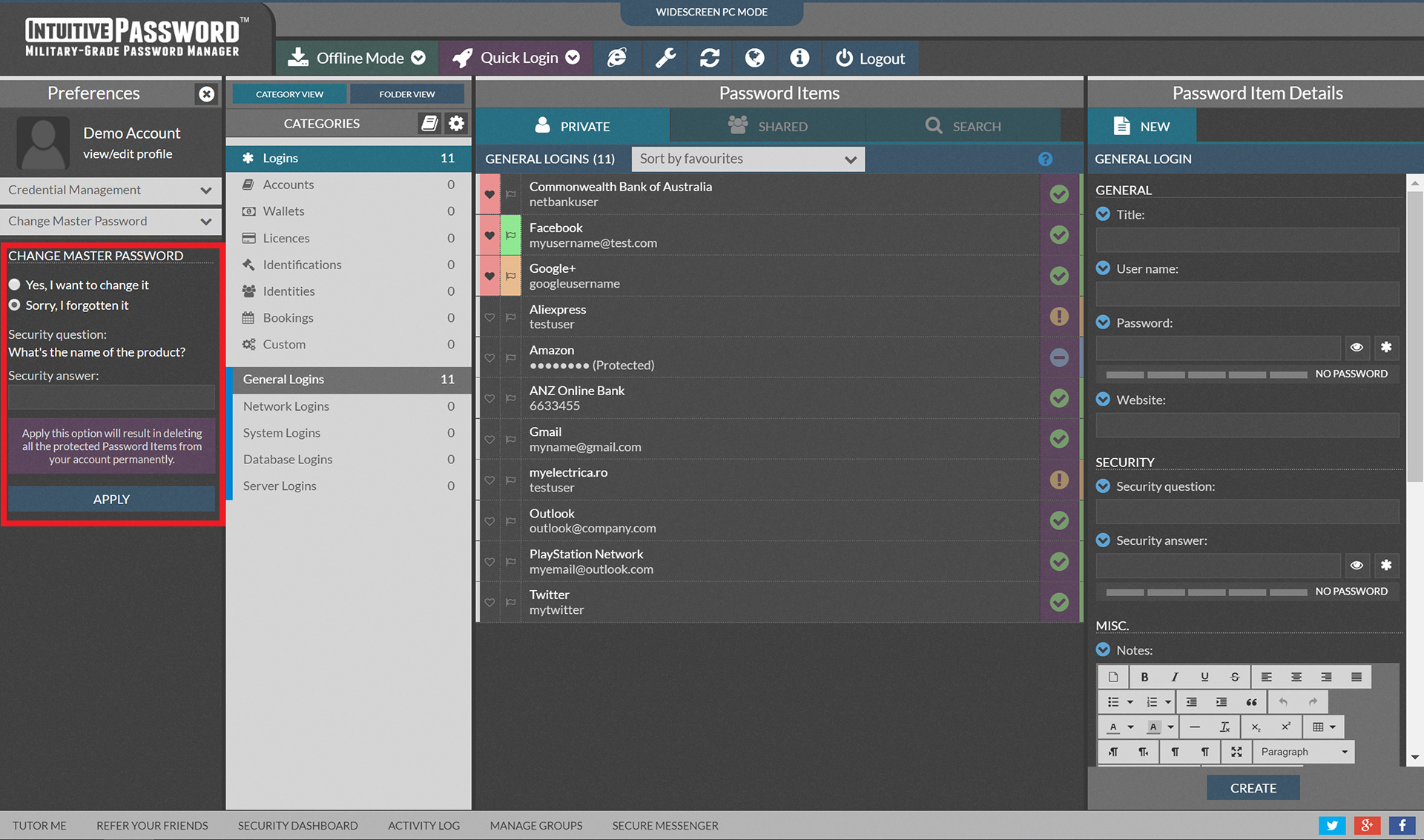Expand the Credential Management section
Screen dimensions: 1424x840
pyautogui.click(x=110, y=190)
